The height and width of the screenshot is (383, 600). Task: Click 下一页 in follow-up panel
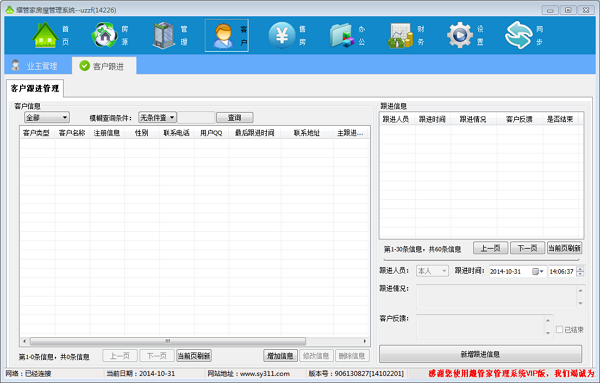point(528,248)
